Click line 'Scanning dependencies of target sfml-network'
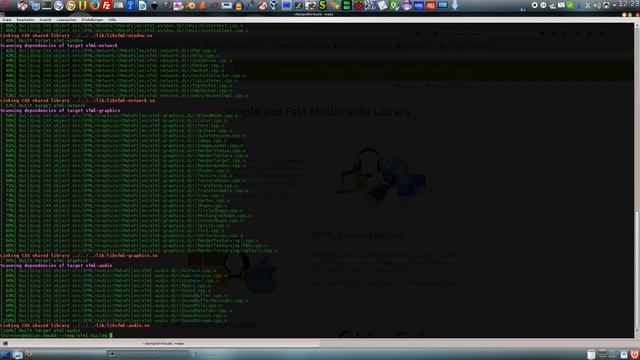 [59, 45]
